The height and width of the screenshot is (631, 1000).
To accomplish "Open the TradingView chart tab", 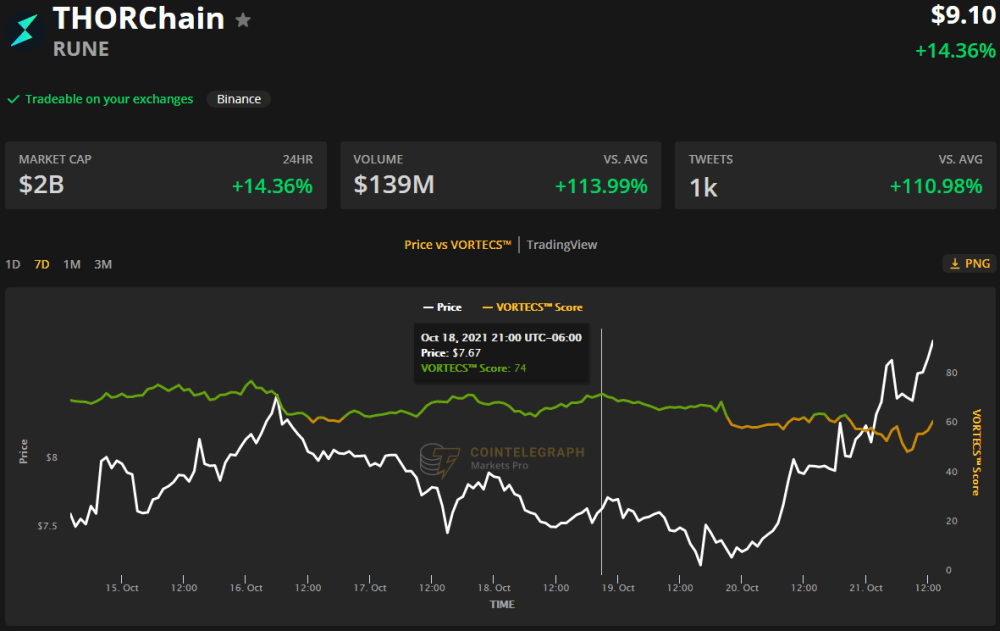I will (x=562, y=244).
